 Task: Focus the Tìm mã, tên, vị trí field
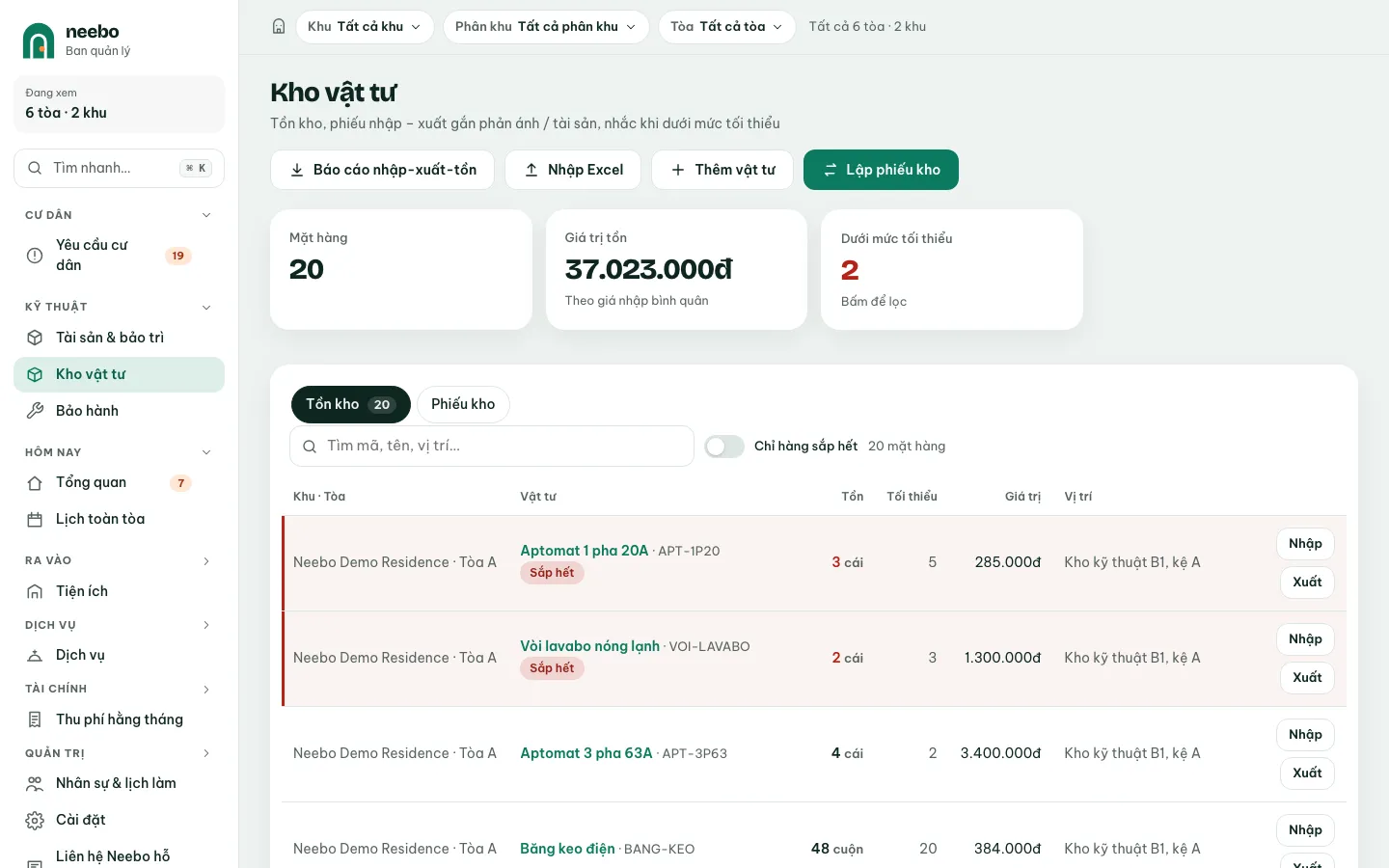coord(492,447)
